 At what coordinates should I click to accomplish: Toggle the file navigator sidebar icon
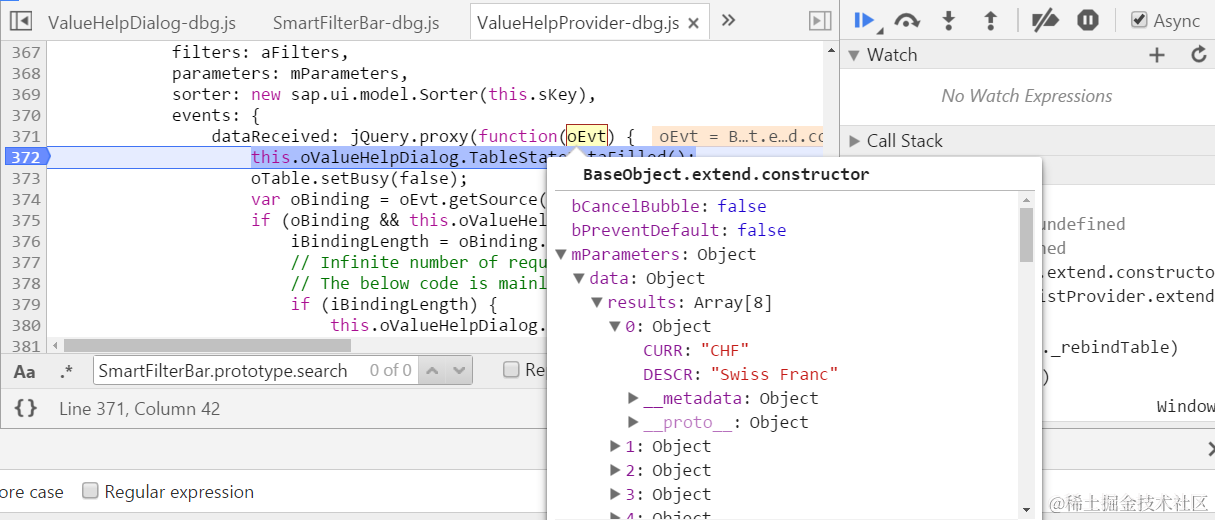pos(20,21)
